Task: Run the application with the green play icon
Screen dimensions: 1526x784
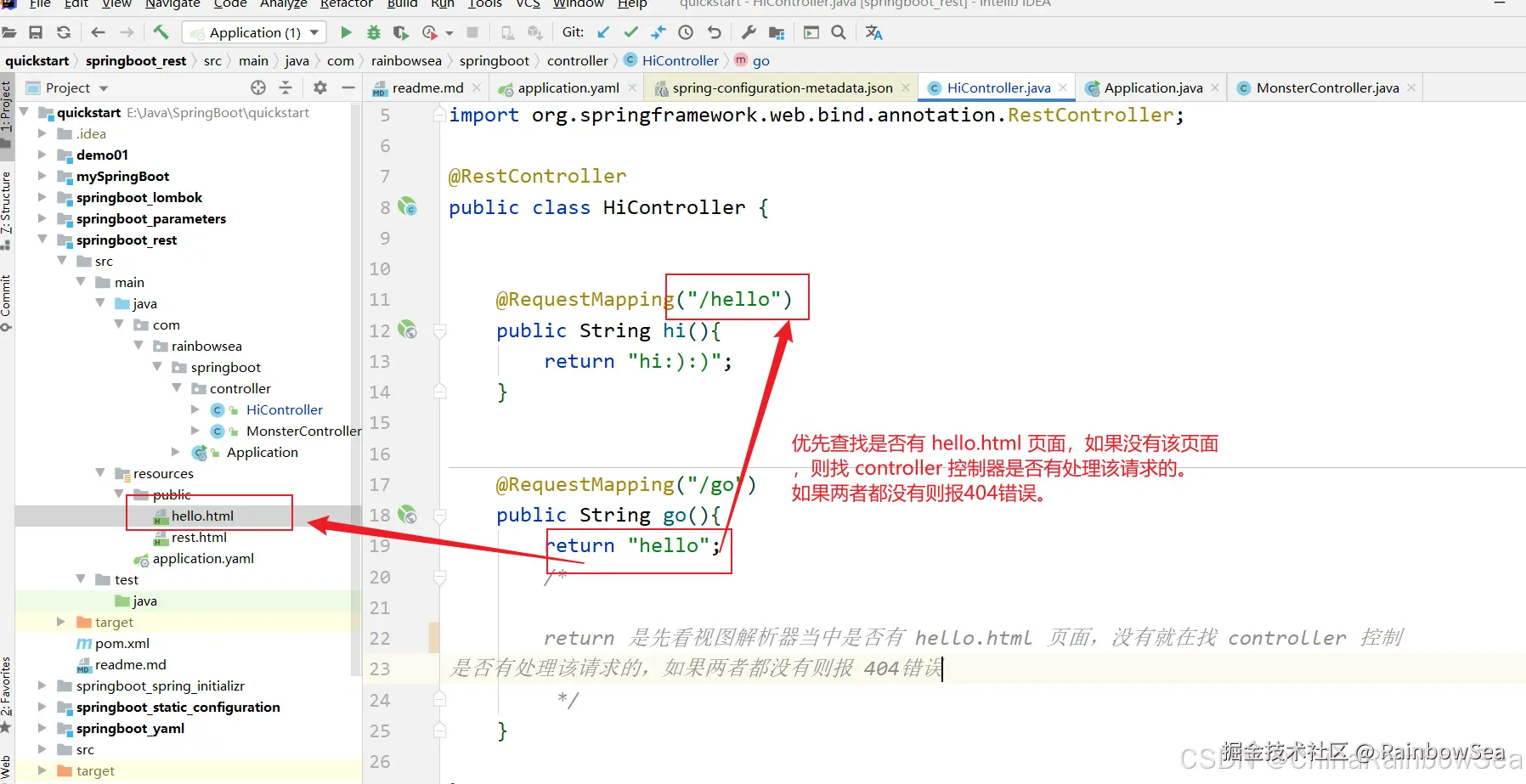Action: [x=346, y=32]
